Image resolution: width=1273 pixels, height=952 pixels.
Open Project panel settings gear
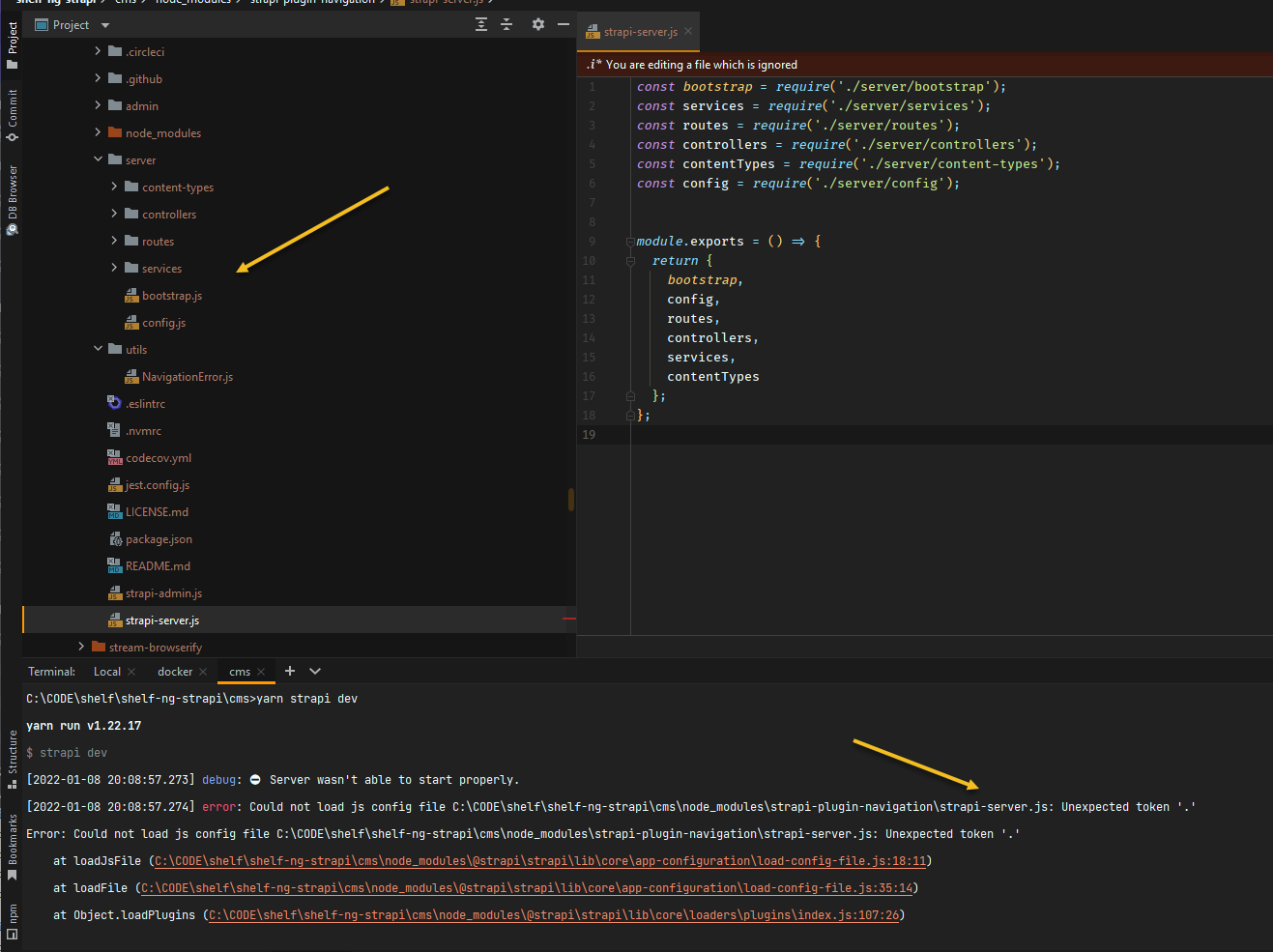coord(537,24)
